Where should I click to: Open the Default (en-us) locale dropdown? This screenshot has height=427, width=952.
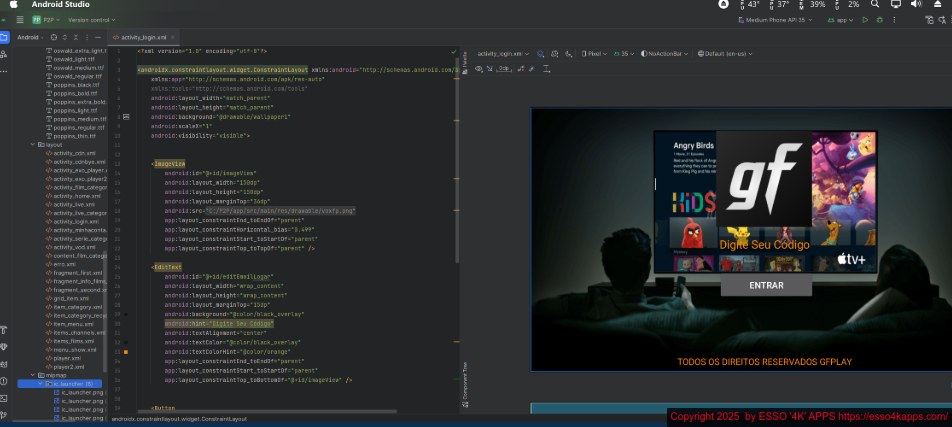pyautogui.click(x=725, y=53)
